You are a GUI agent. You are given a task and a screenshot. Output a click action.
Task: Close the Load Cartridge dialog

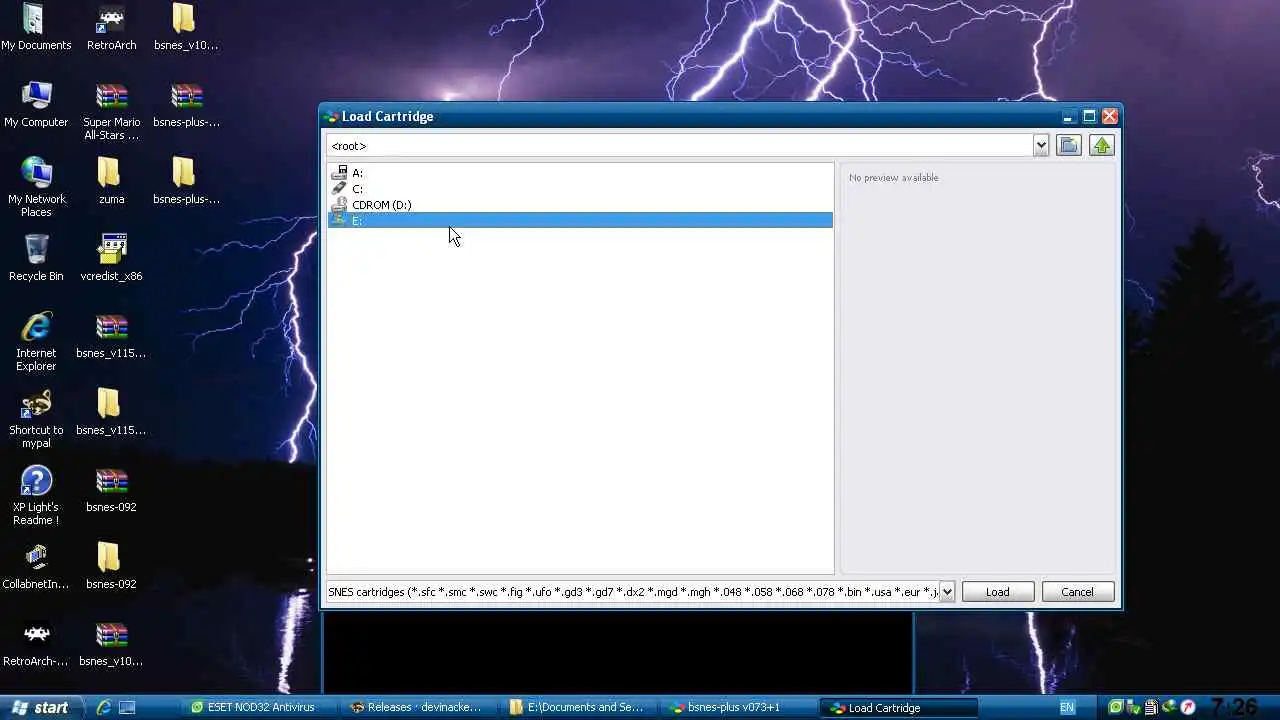(1109, 116)
